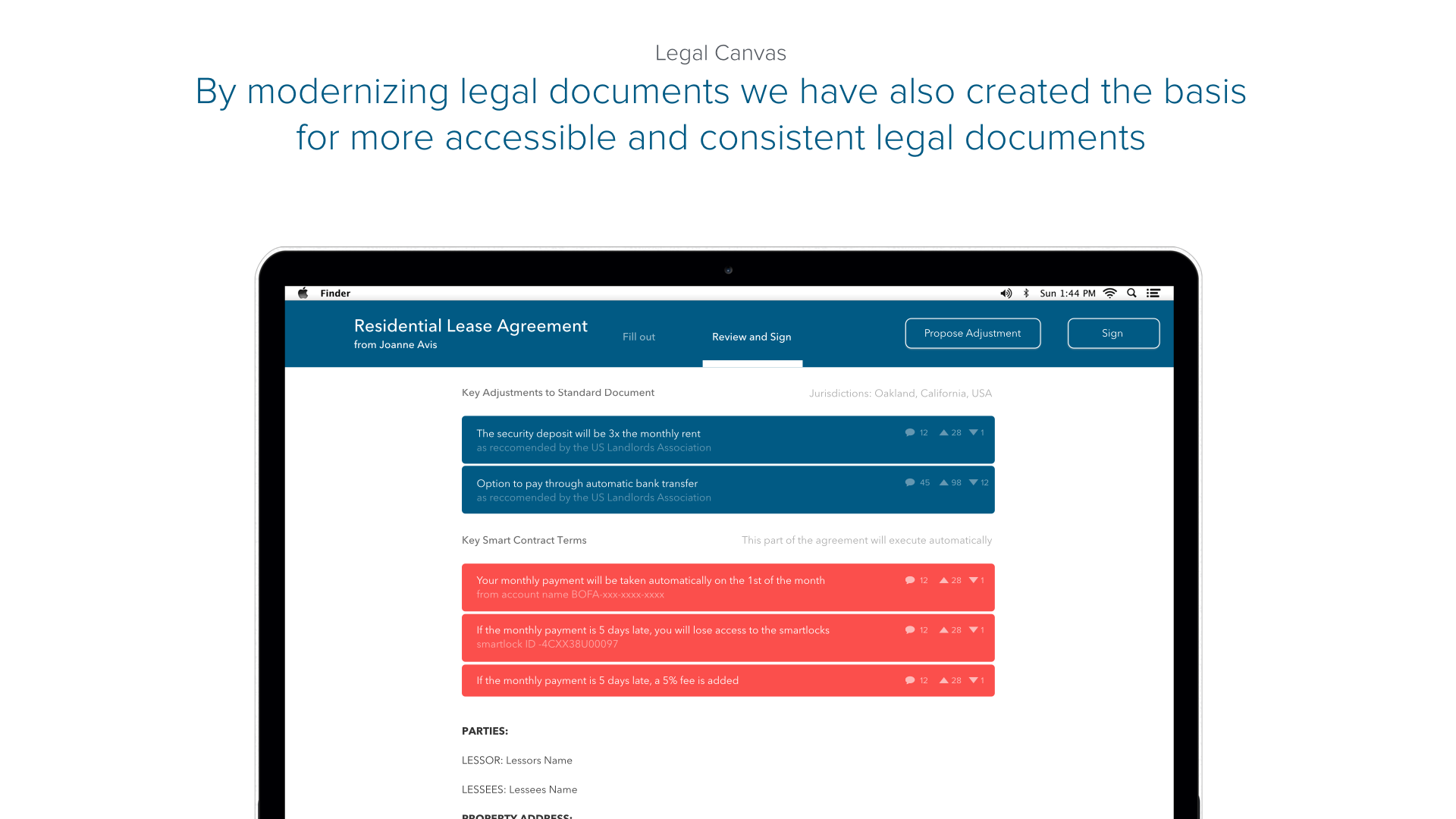
Task: Click the Propose Adjustment button
Action: 972,334
